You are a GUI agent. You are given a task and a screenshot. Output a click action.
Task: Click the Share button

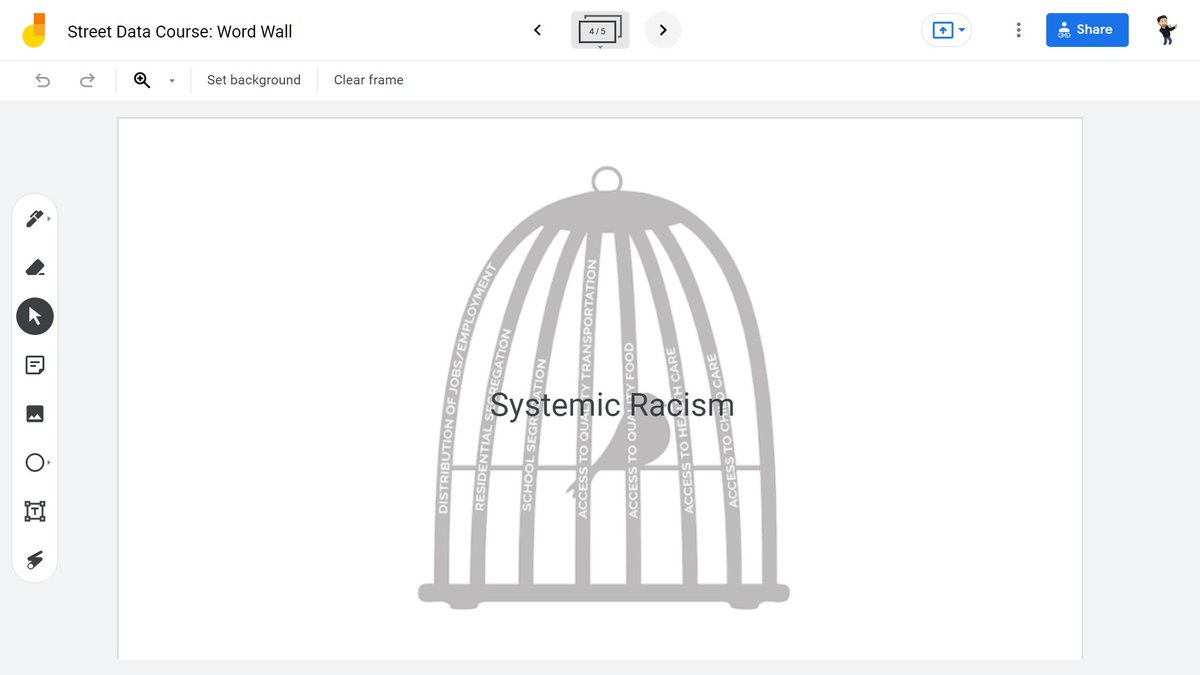click(1087, 30)
